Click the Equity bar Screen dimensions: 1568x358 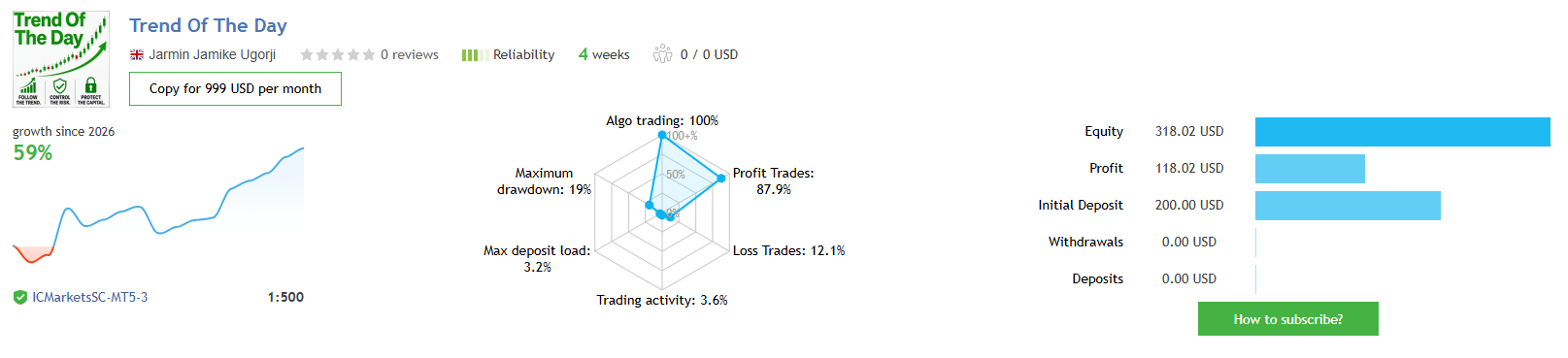pyautogui.click(x=1402, y=132)
